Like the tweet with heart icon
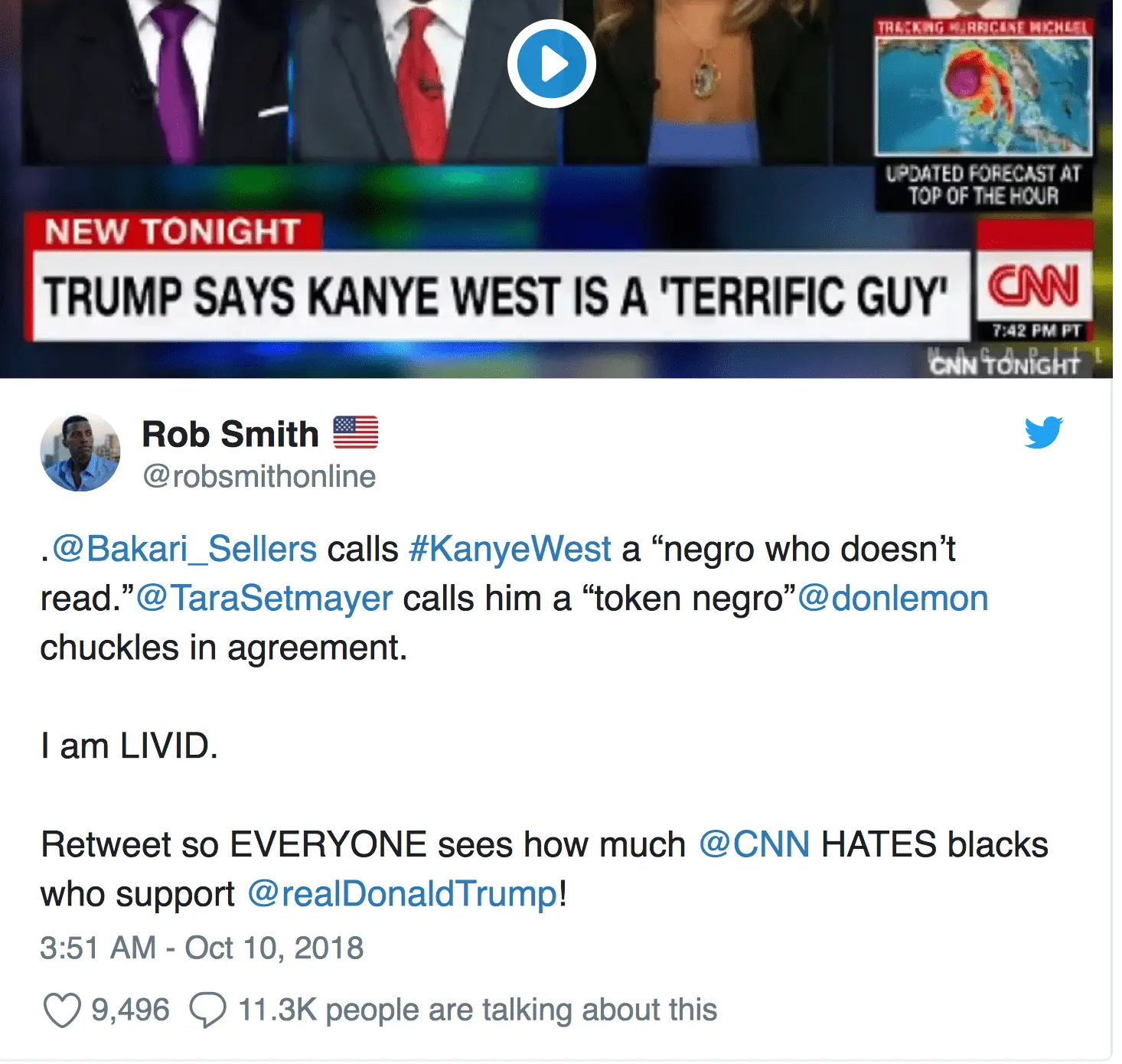Image resolution: width=1122 pixels, height=1064 pixels. (62, 1010)
